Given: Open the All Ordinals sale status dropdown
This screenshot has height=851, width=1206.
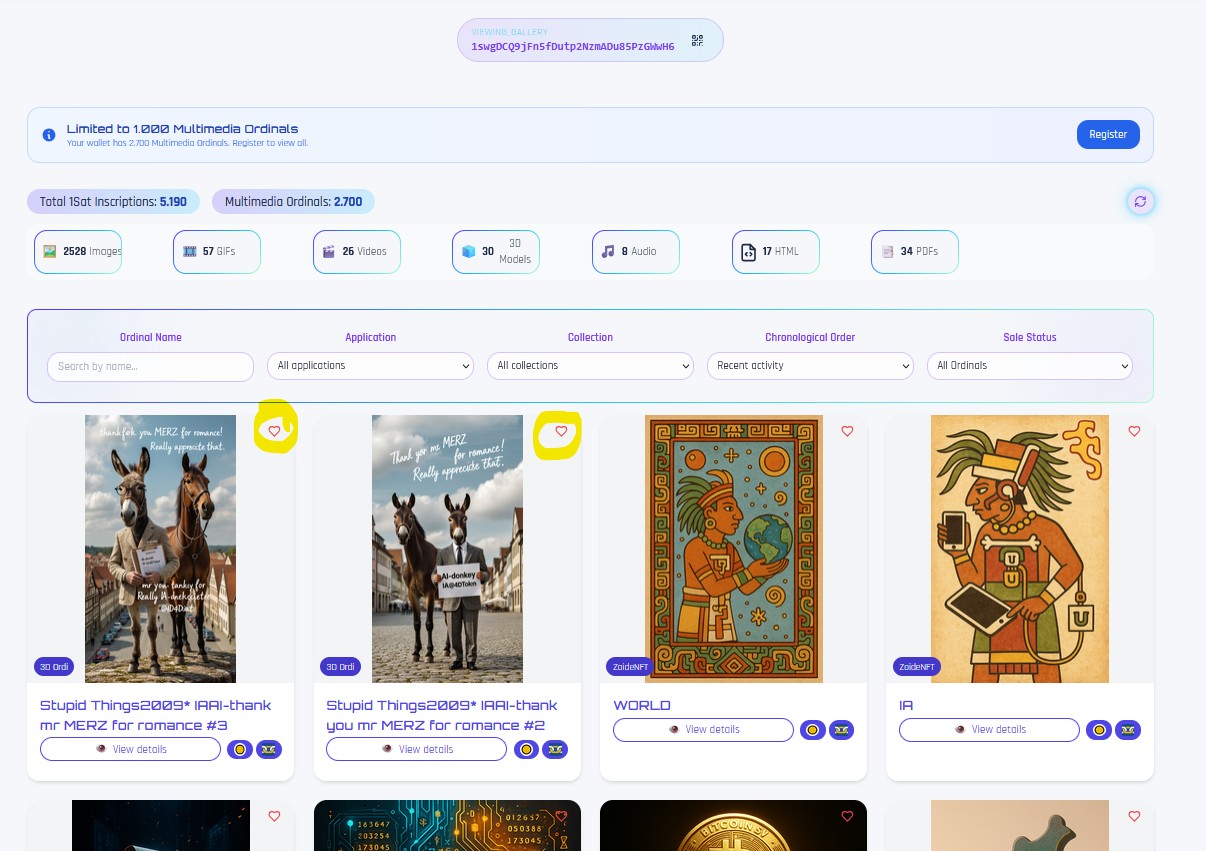Looking at the screenshot, I should point(1029,366).
